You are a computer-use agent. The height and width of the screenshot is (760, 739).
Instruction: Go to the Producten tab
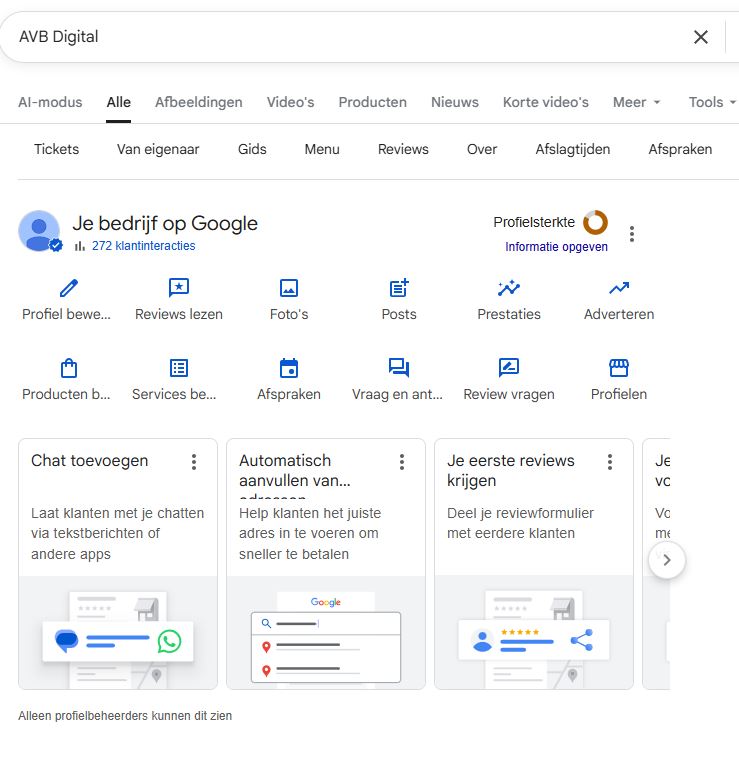click(x=373, y=102)
